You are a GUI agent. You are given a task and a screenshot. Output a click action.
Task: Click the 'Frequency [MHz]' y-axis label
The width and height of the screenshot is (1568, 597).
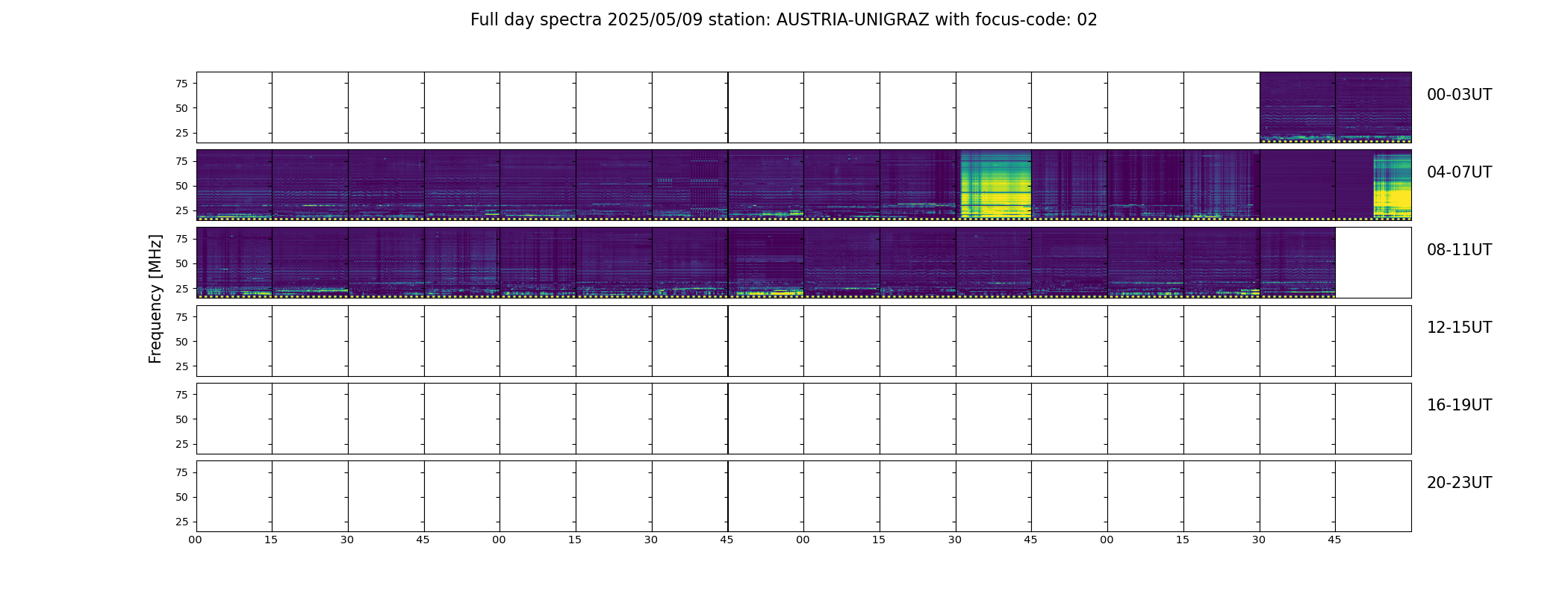(155, 299)
